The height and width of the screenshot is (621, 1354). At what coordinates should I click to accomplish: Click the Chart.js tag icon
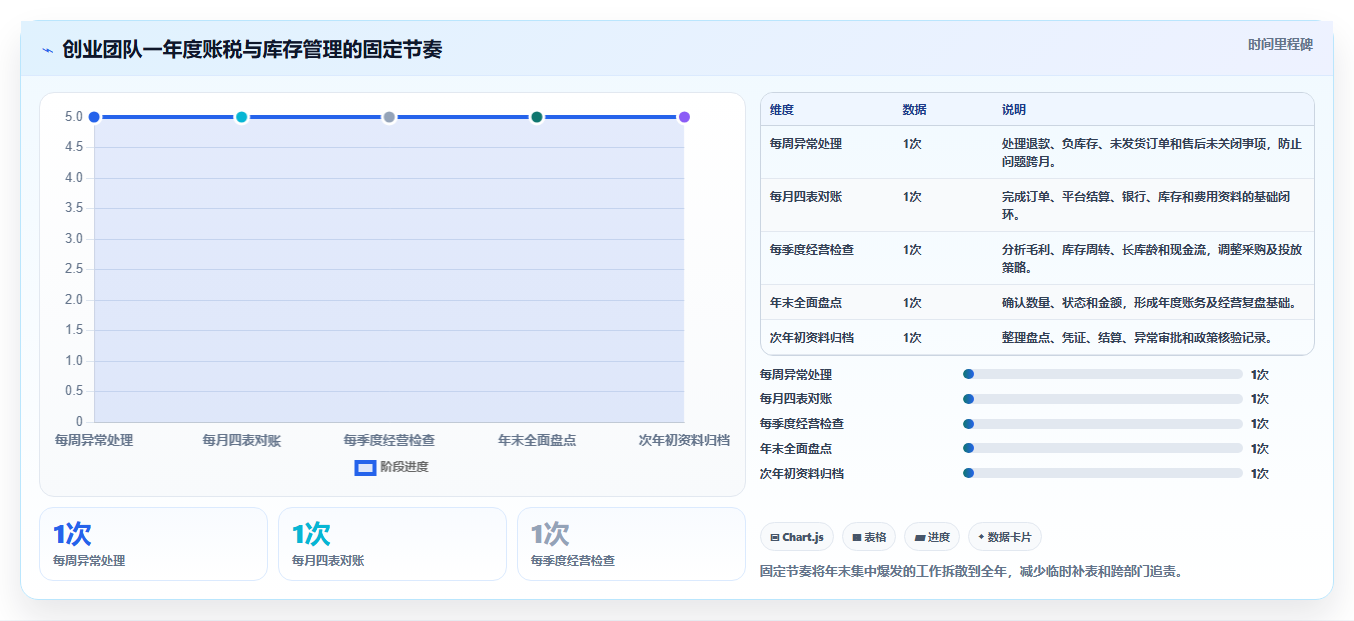click(775, 537)
